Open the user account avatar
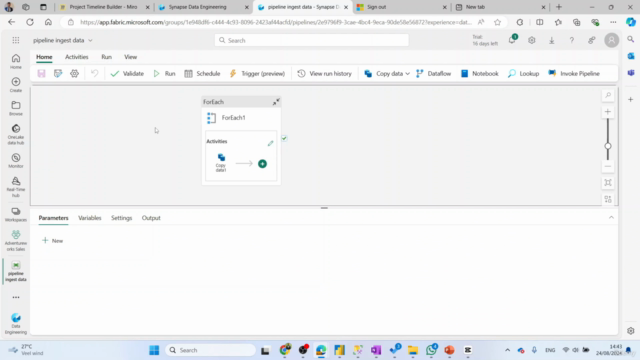This screenshot has width=640, height=360. pyautogui.click(x=611, y=40)
